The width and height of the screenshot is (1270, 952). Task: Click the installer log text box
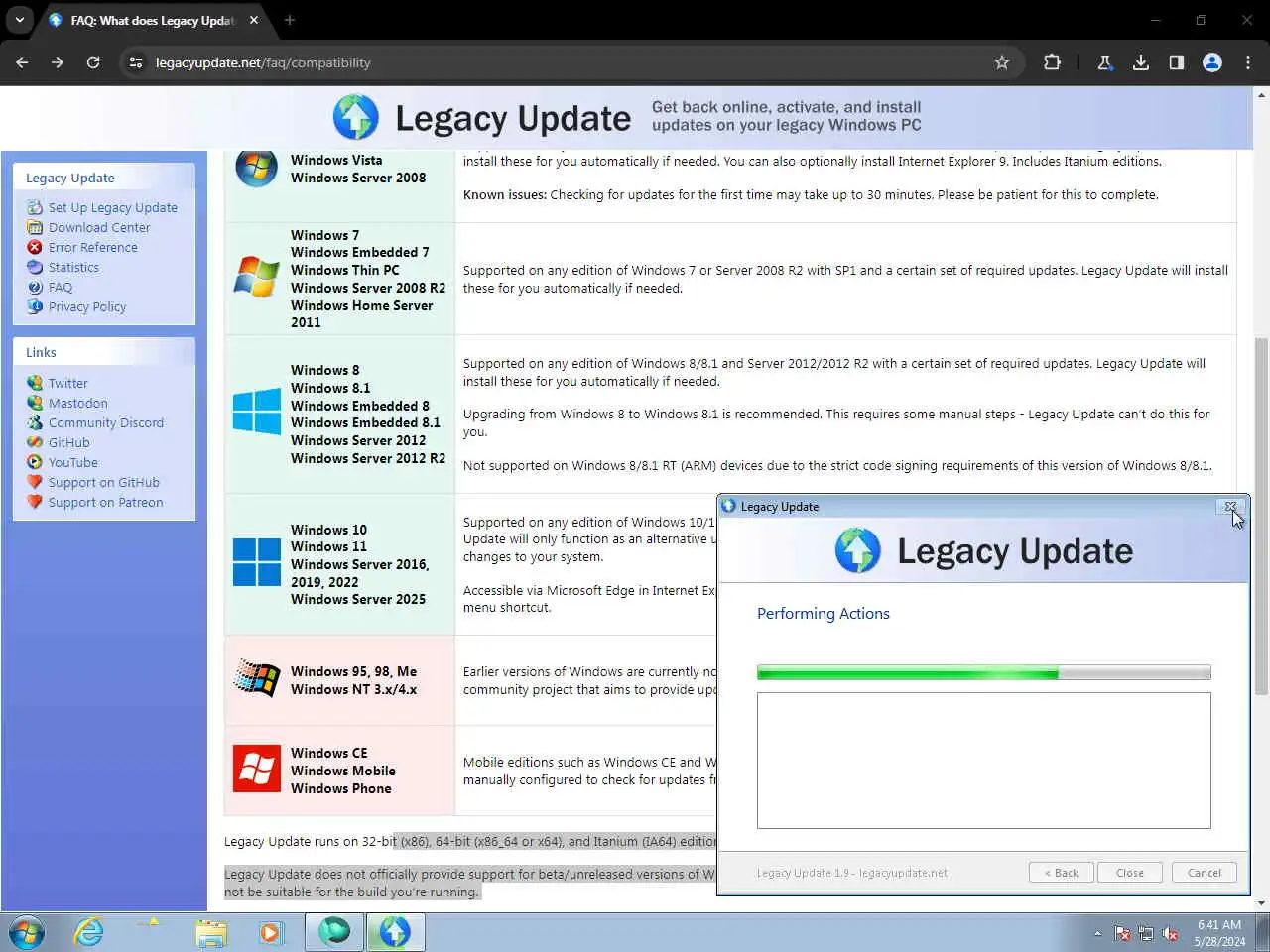(x=983, y=761)
